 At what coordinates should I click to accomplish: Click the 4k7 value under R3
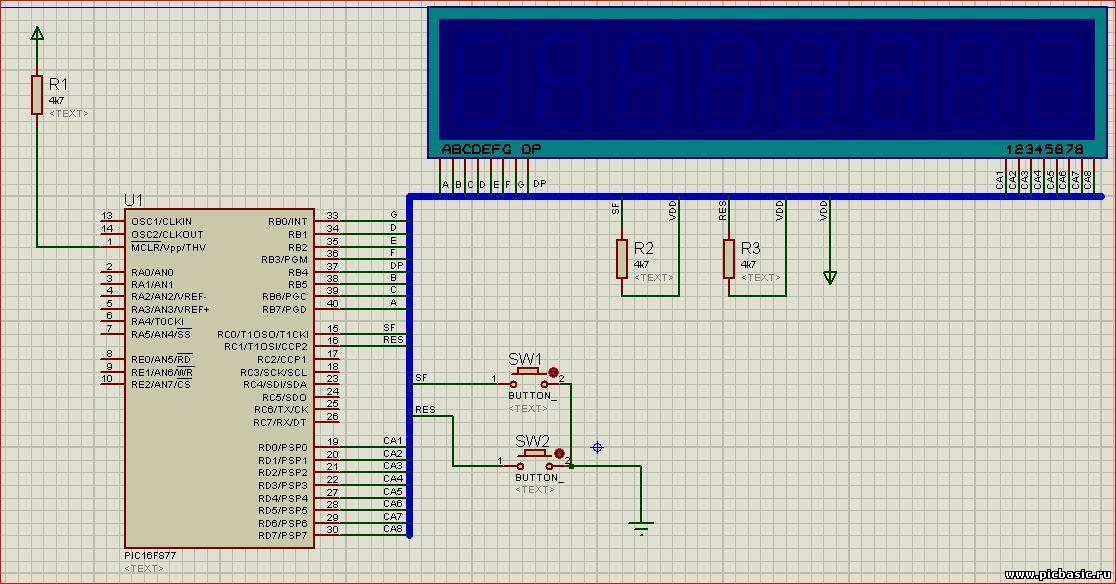[748, 265]
